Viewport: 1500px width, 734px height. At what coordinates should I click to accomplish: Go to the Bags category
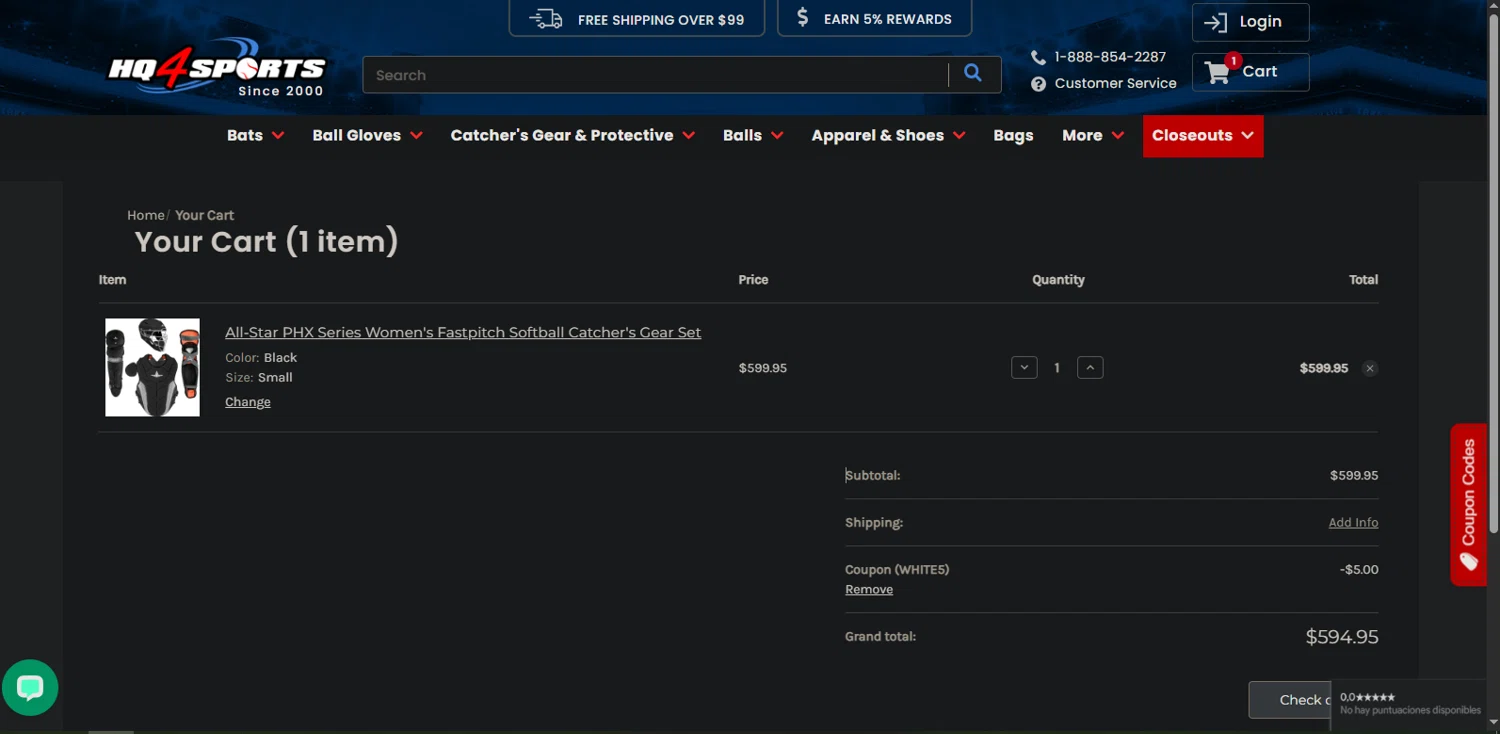click(1013, 136)
